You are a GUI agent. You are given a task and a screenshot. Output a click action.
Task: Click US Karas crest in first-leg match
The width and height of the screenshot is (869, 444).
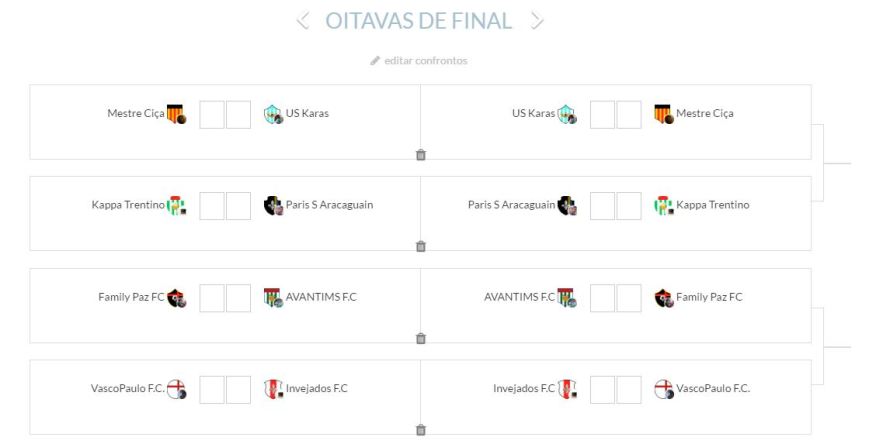click(x=272, y=114)
